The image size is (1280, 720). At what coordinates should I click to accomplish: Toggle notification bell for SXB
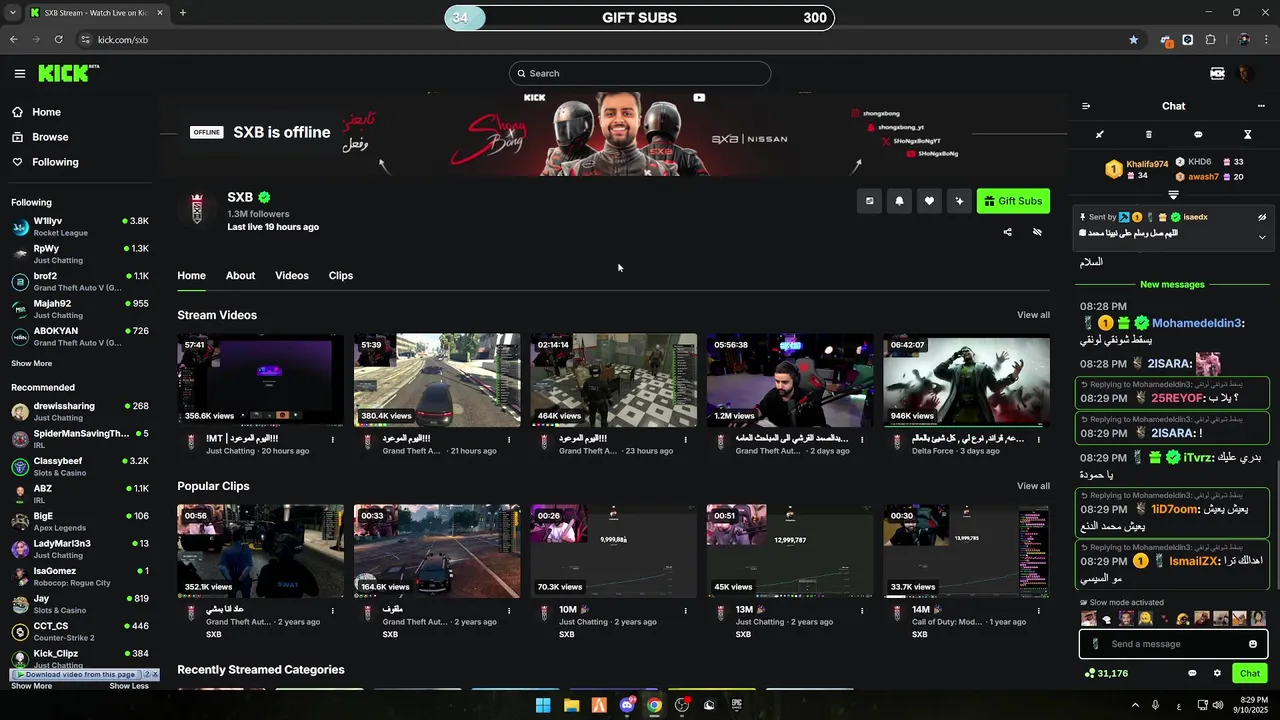899,201
